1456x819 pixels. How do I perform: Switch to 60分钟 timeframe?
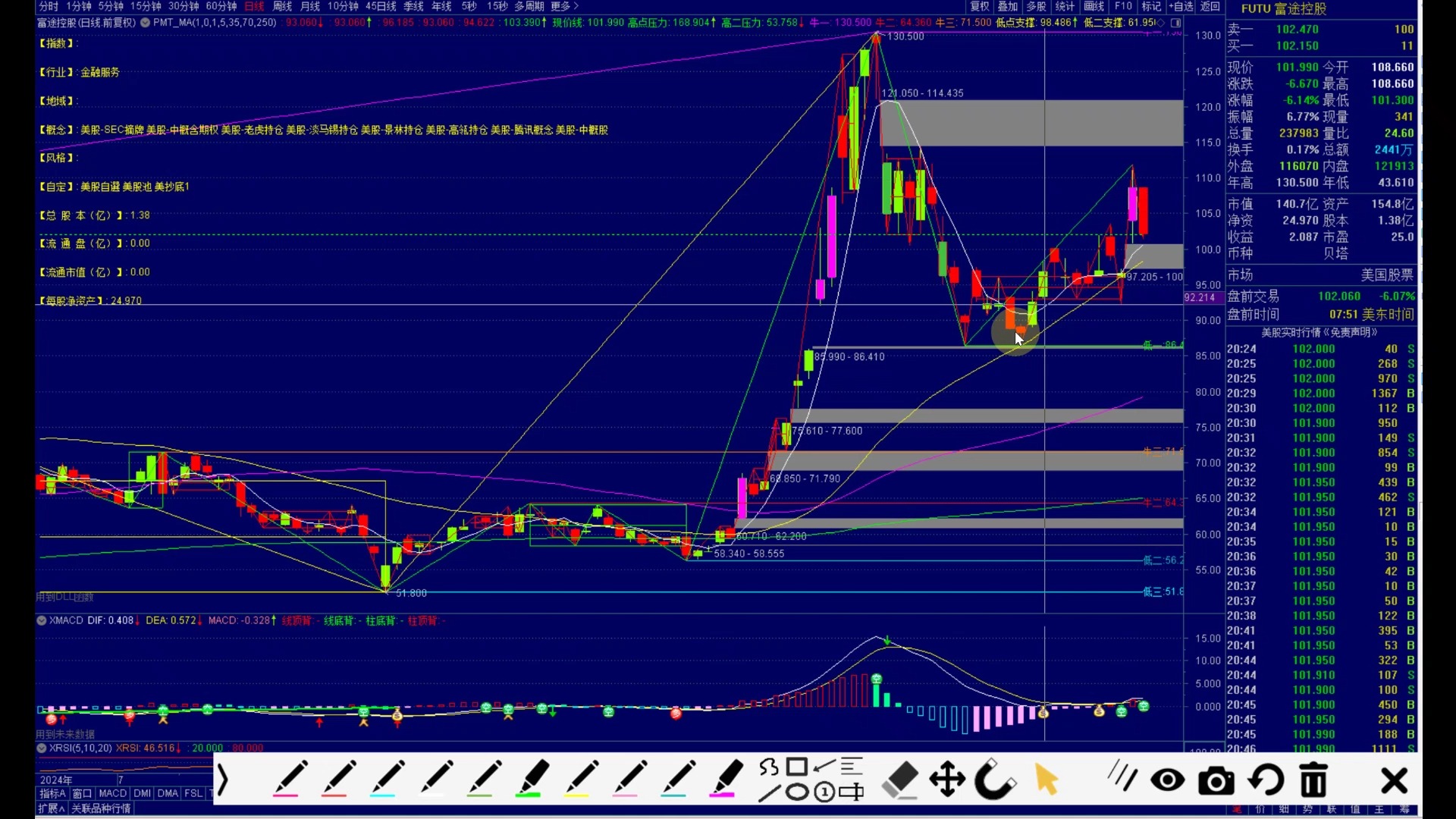[x=221, y=6]
